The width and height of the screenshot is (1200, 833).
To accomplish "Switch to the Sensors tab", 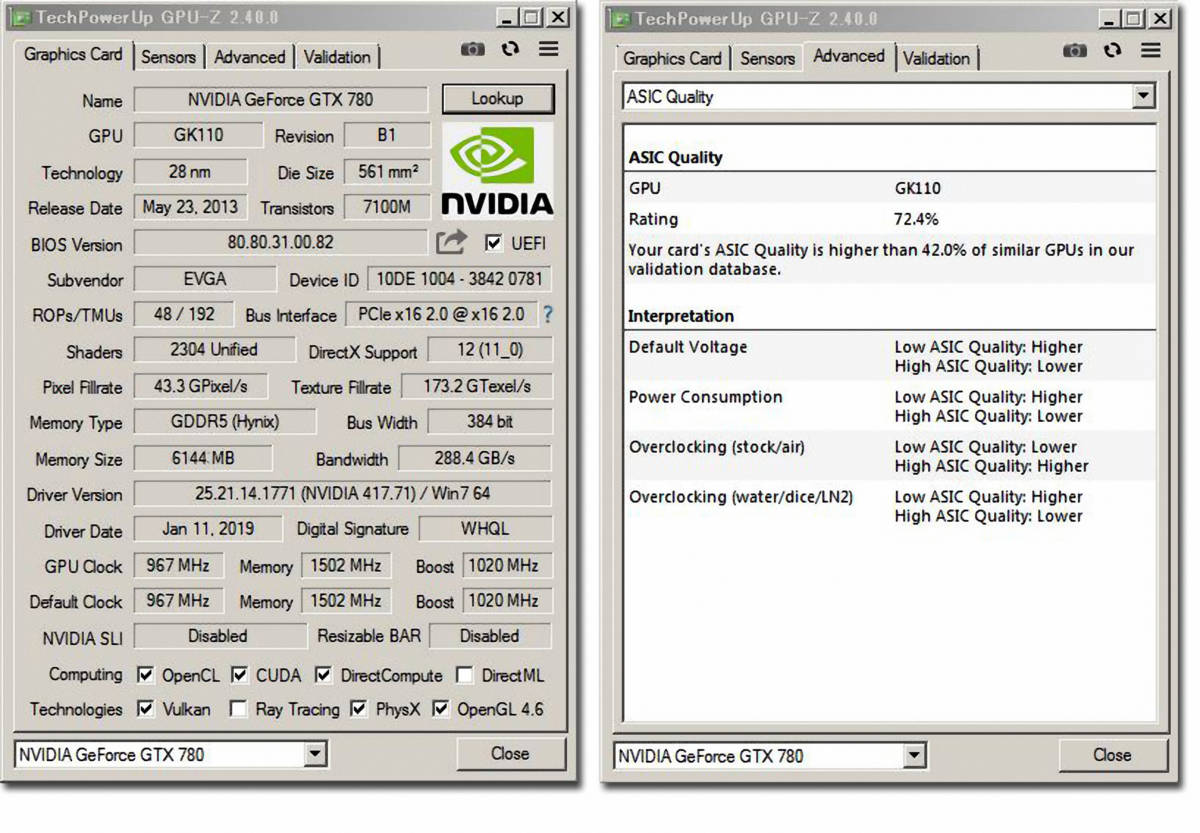I will pyautogui.click(x=168, y=58).
